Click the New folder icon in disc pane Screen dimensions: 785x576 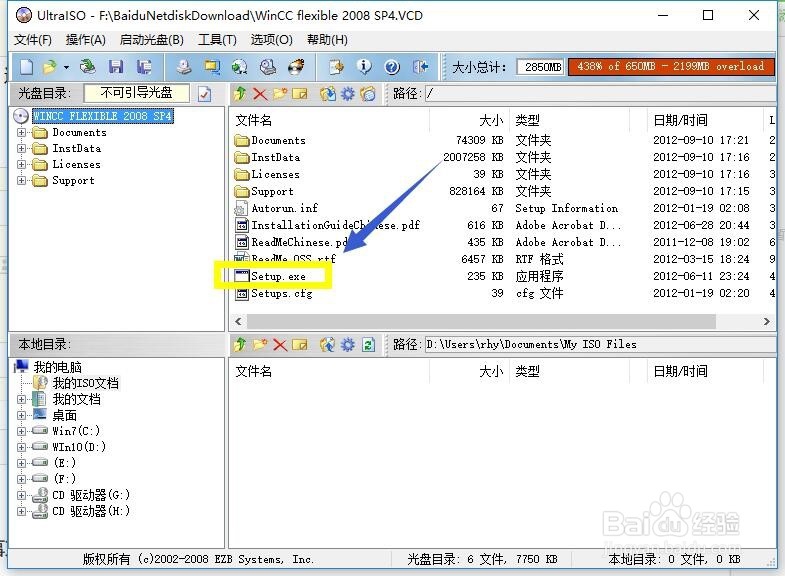click(280, 94)
